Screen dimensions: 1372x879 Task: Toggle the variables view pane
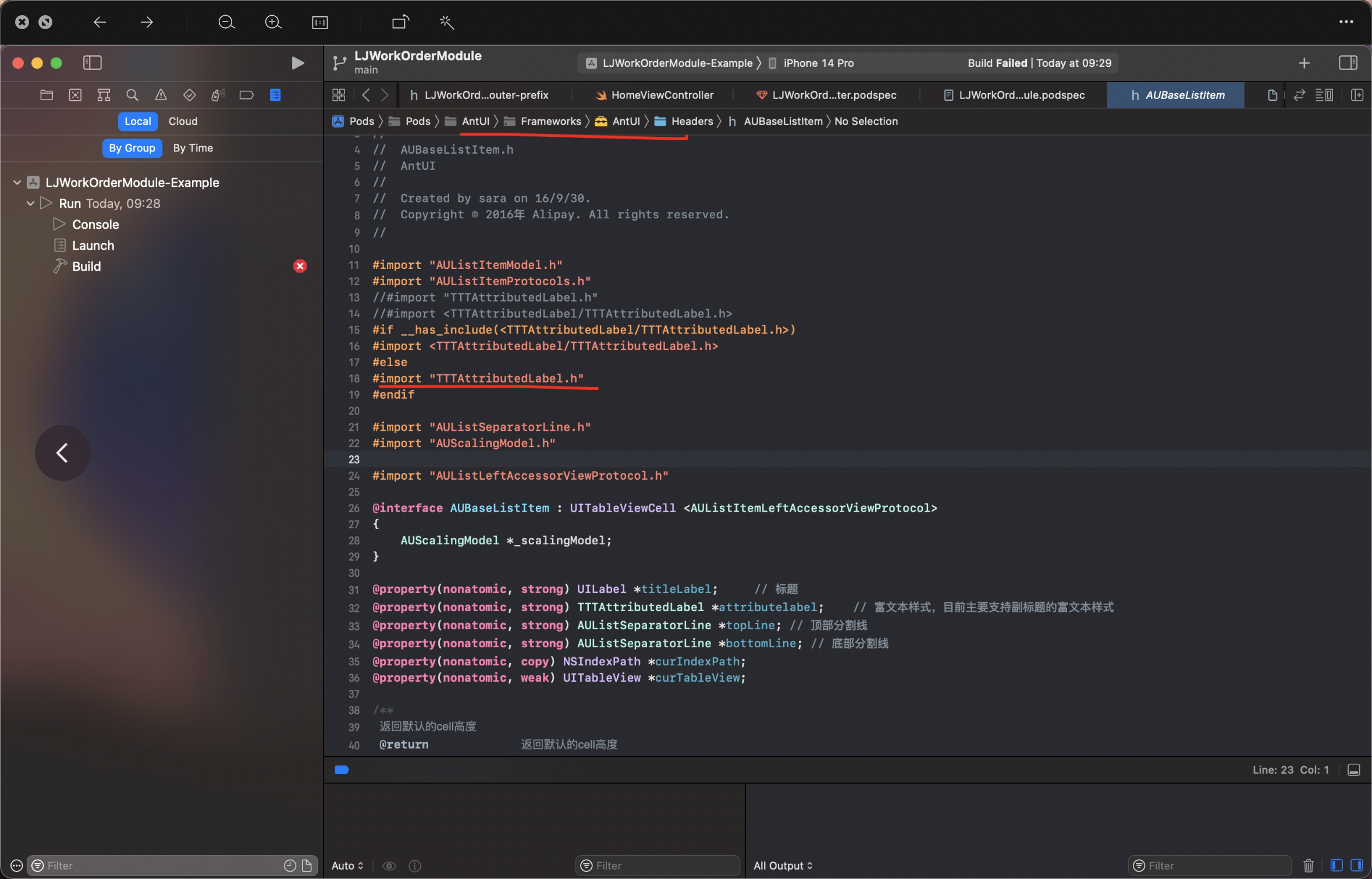(x=1337, y=866)
